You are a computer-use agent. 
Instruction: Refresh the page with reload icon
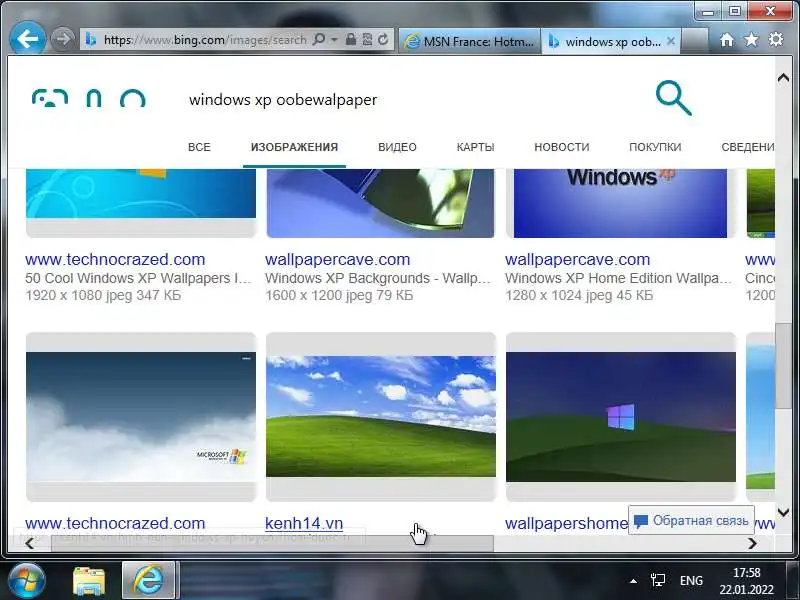tap(383, 39)
